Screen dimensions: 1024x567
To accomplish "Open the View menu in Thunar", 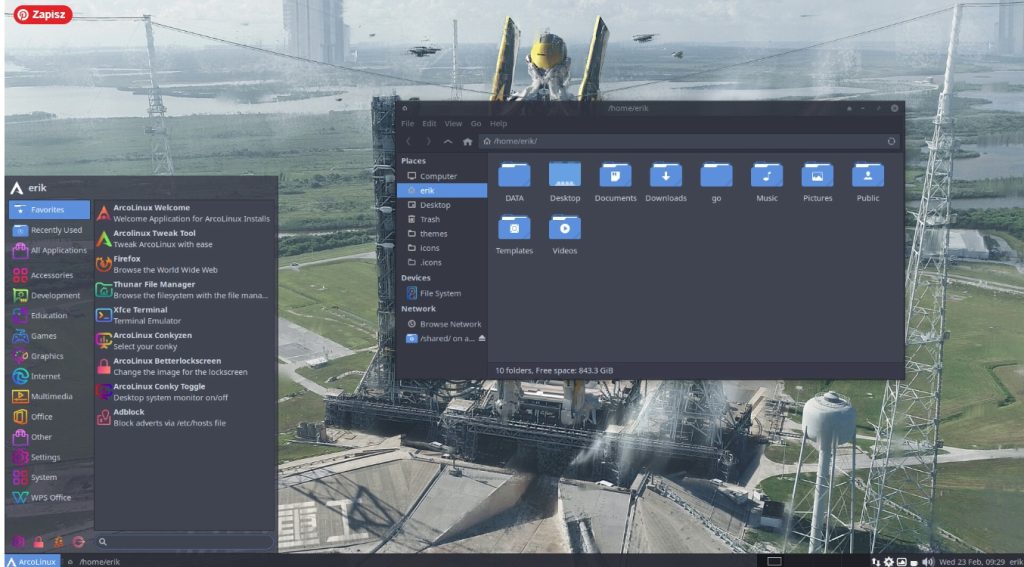I will (x=453, y=123).
